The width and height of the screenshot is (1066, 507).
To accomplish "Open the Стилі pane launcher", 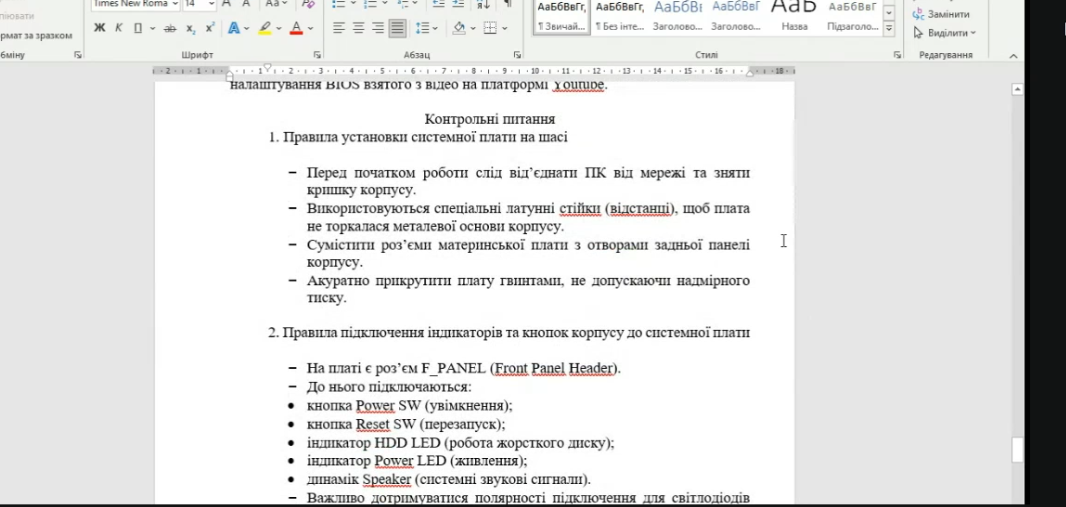I will (x=895, y=55).
